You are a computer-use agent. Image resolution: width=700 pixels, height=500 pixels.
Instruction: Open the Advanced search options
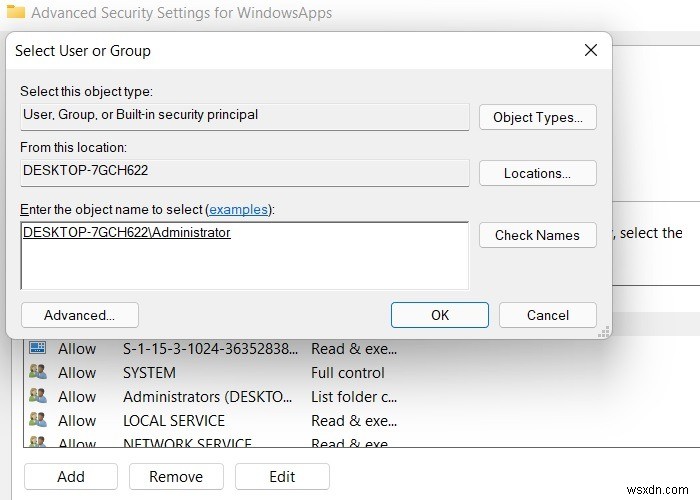80,315
